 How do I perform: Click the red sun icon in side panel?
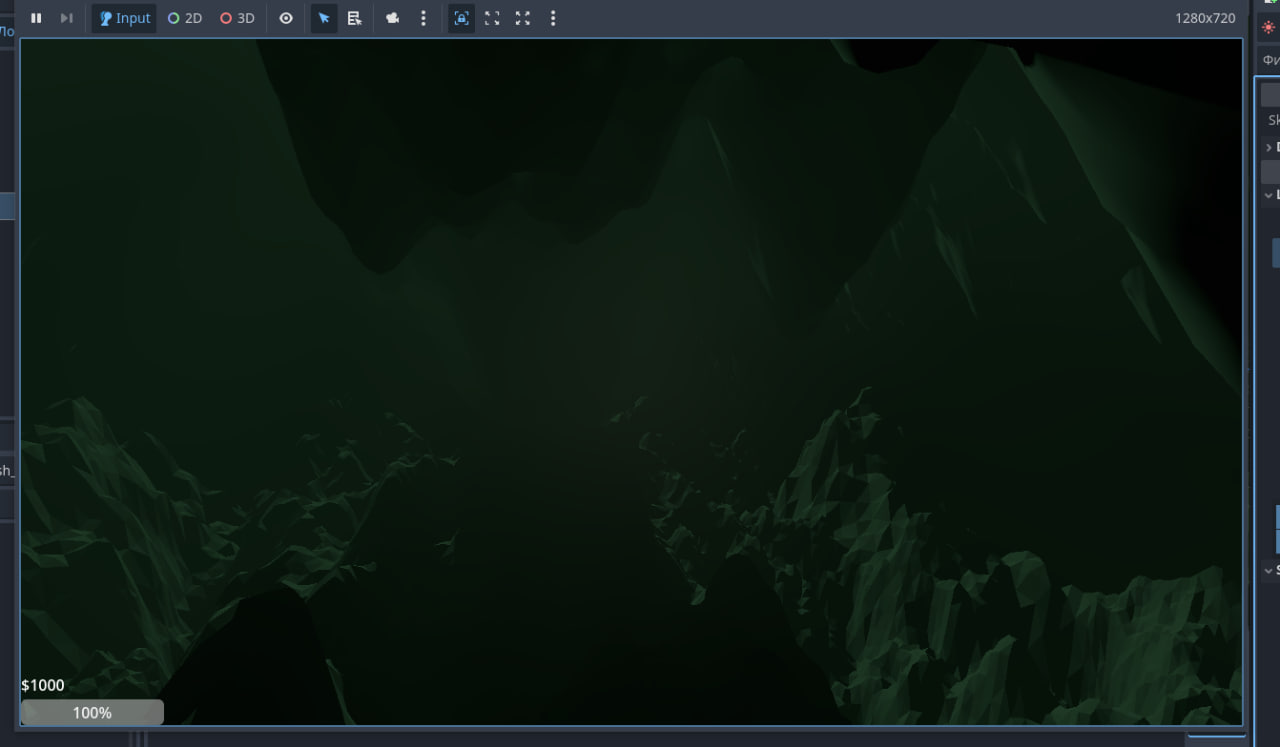coord(1269,27)
